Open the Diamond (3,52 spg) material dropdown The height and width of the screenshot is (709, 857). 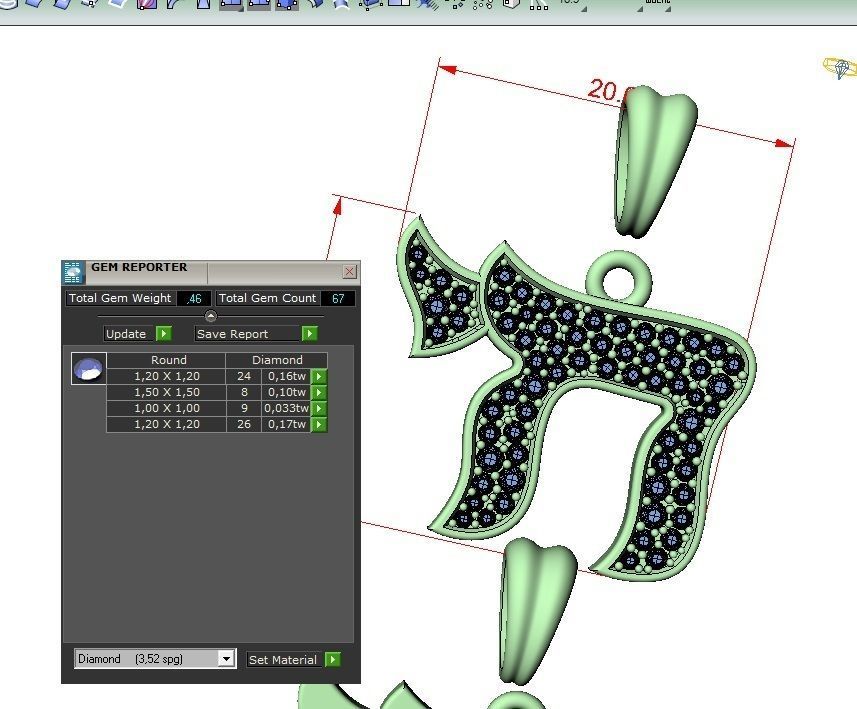pos(226,659)
